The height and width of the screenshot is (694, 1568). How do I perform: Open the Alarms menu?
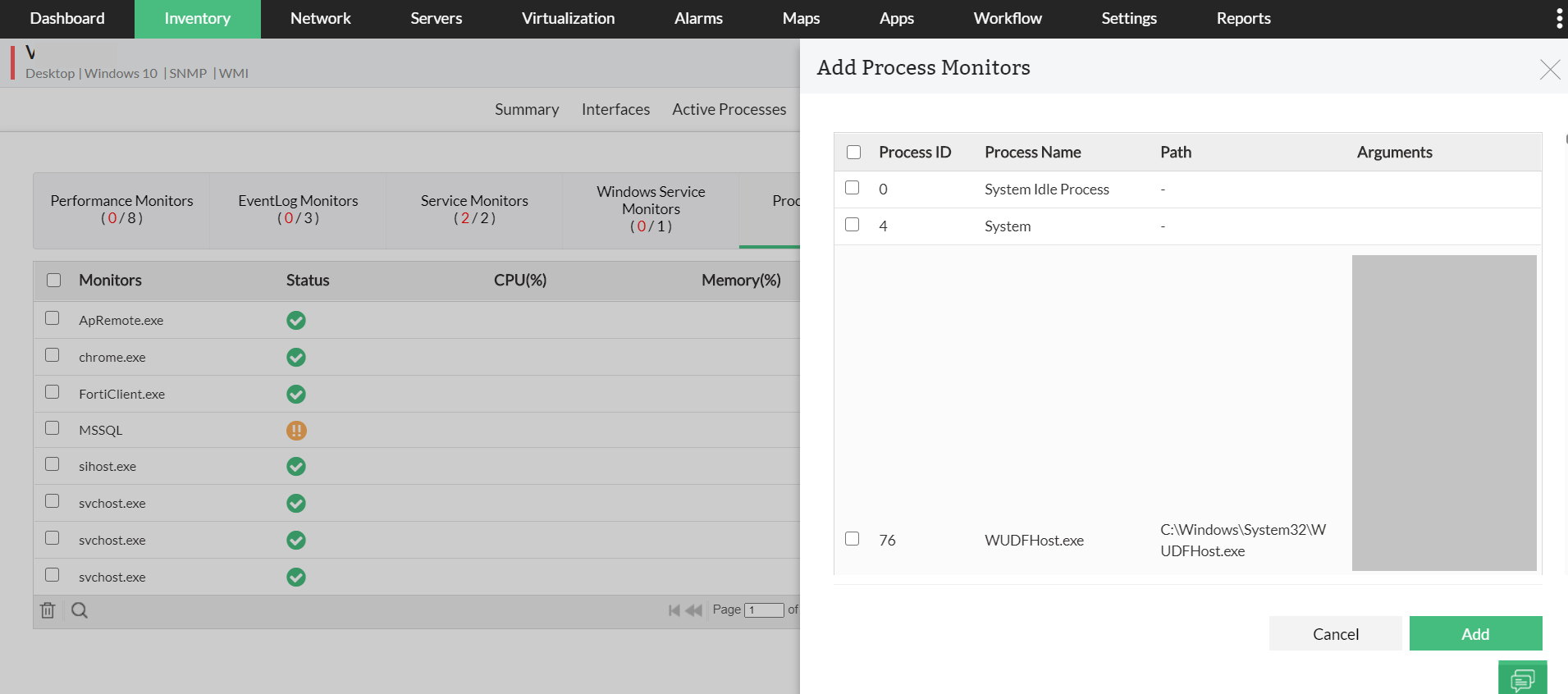coord(698,19)
